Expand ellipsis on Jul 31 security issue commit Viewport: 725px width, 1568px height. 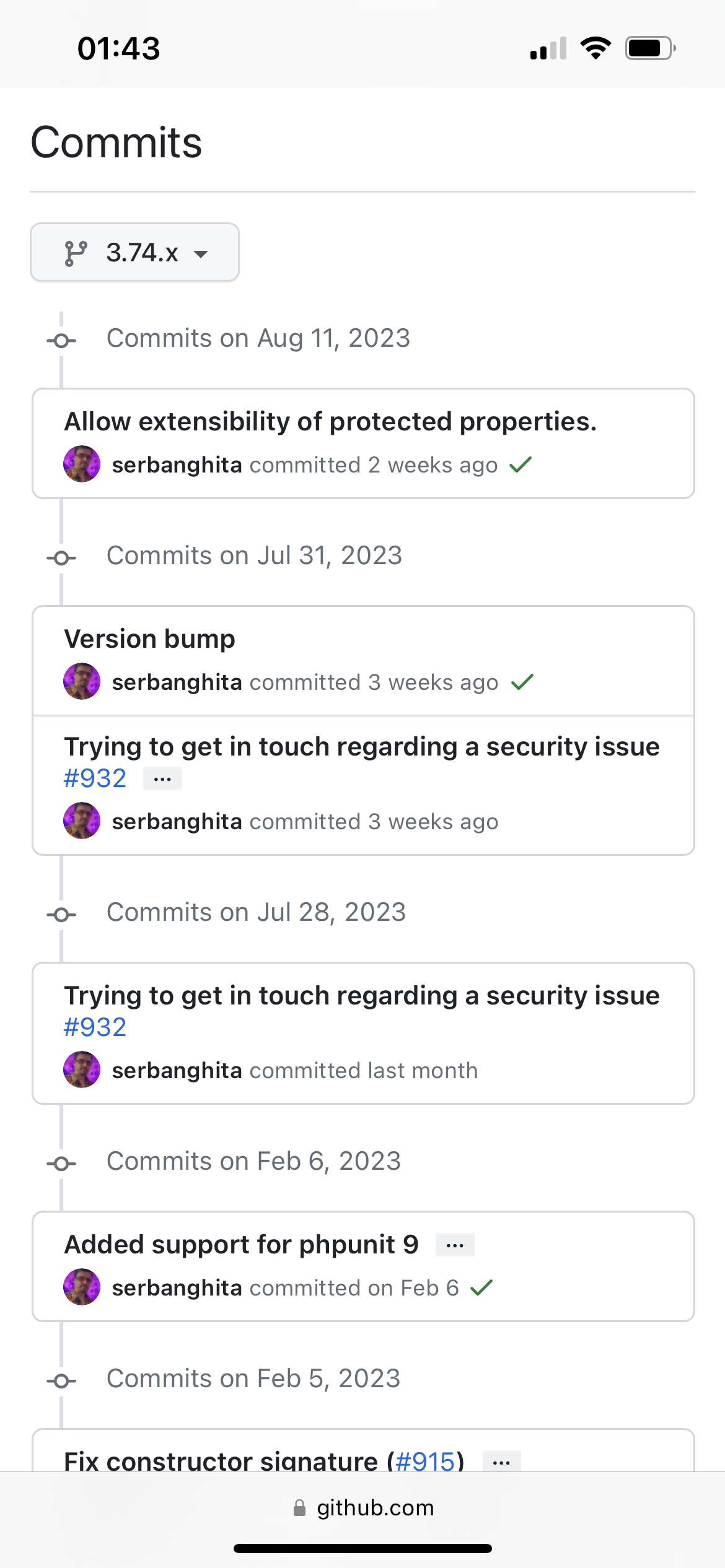162,779
